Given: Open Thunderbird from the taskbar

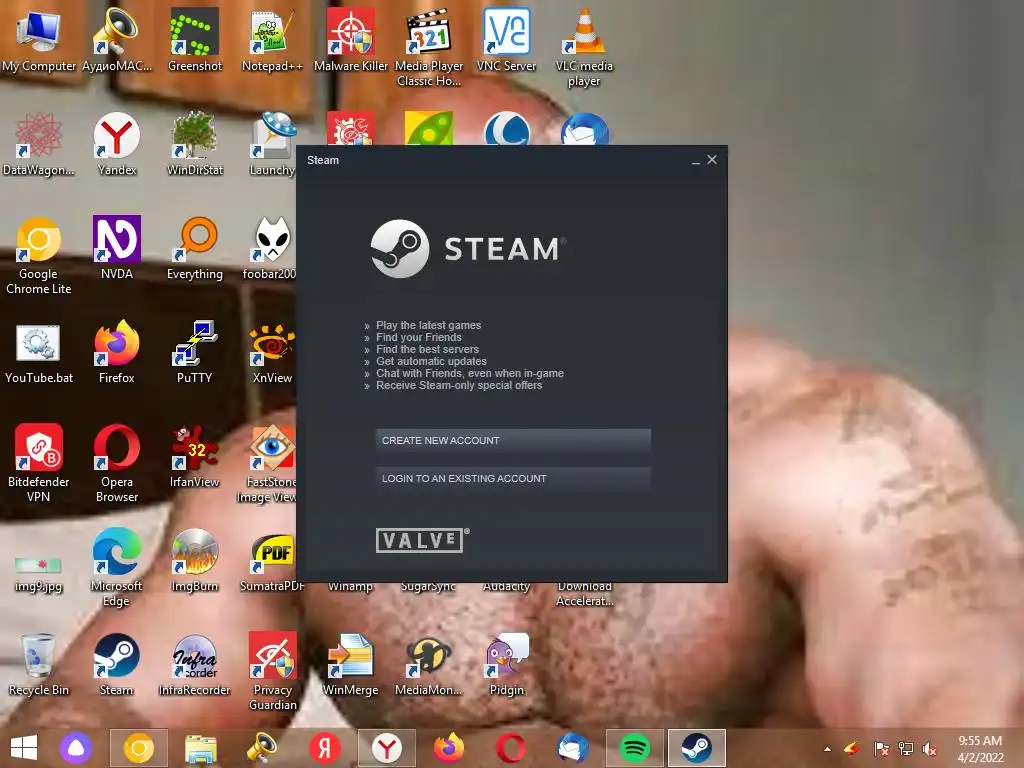Looking at the screenshot, I should 573,748.
